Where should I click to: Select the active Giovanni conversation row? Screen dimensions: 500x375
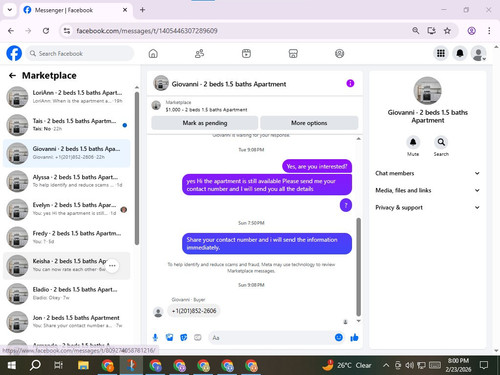click(x=67, y=153)
